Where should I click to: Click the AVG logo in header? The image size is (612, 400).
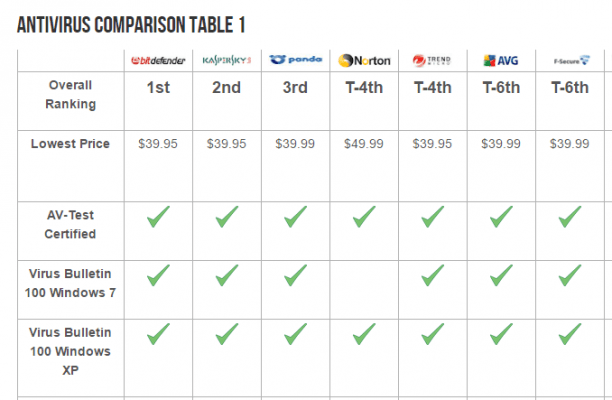coord(500,60)
